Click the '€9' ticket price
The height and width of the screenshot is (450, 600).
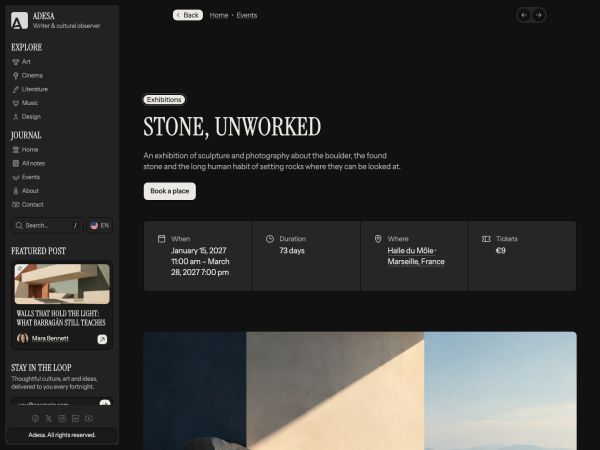click(x=501, y=251)
